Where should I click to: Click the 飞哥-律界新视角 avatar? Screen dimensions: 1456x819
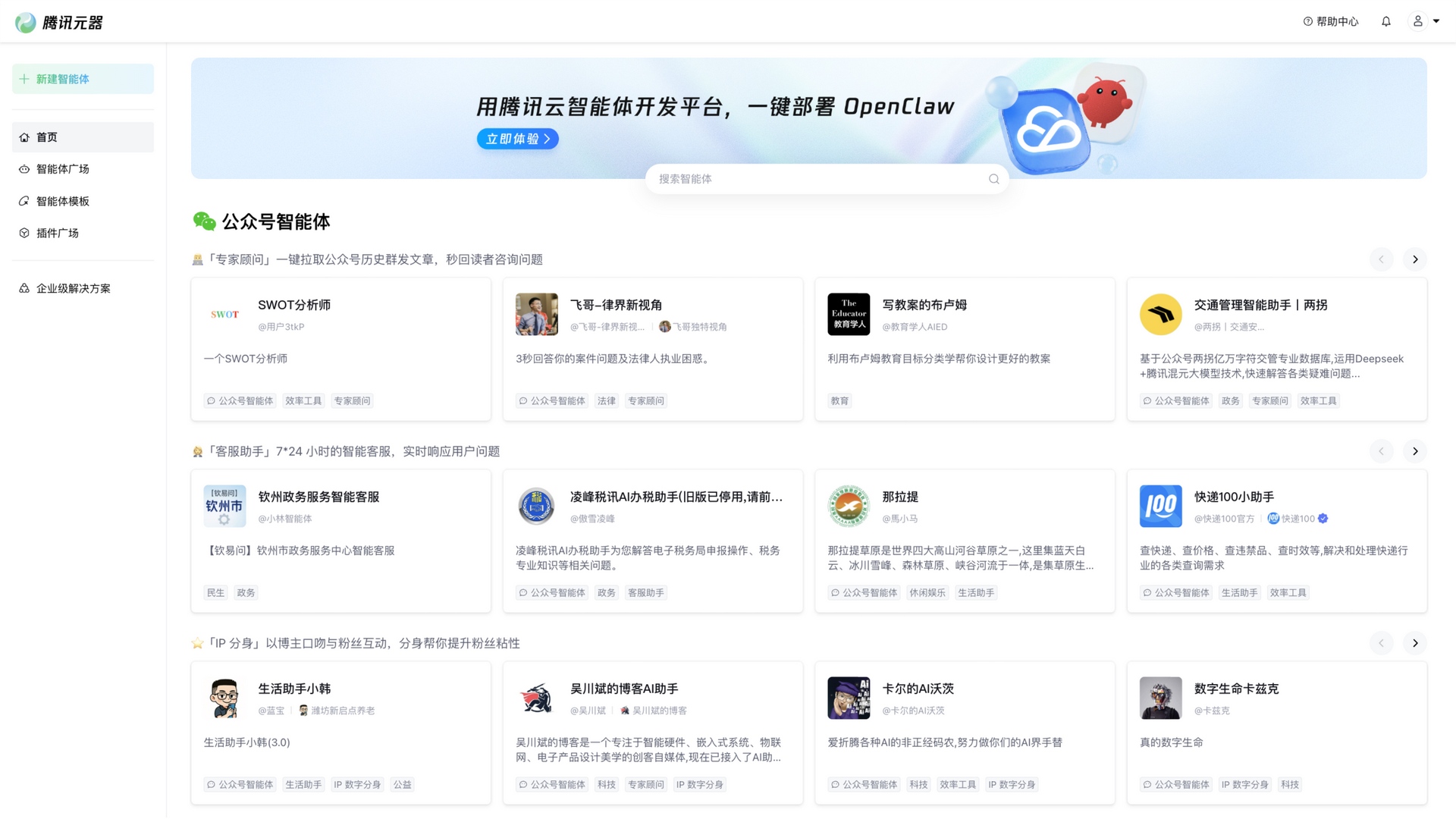pyautogui.click(x=536, y=314)
